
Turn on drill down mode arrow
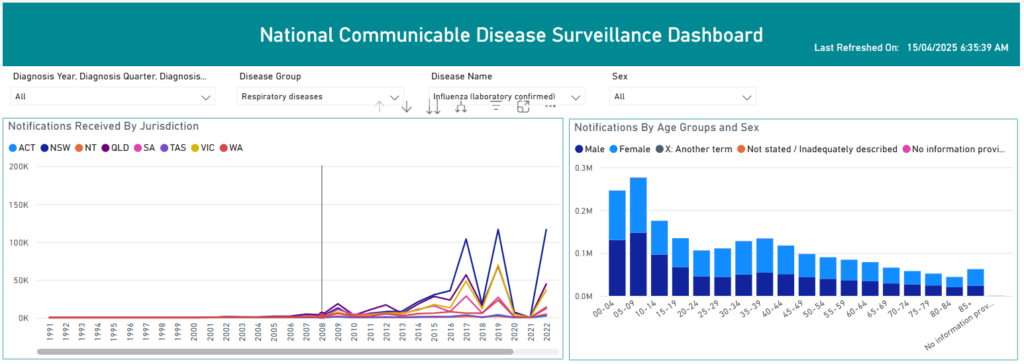(x=406, y=107)
